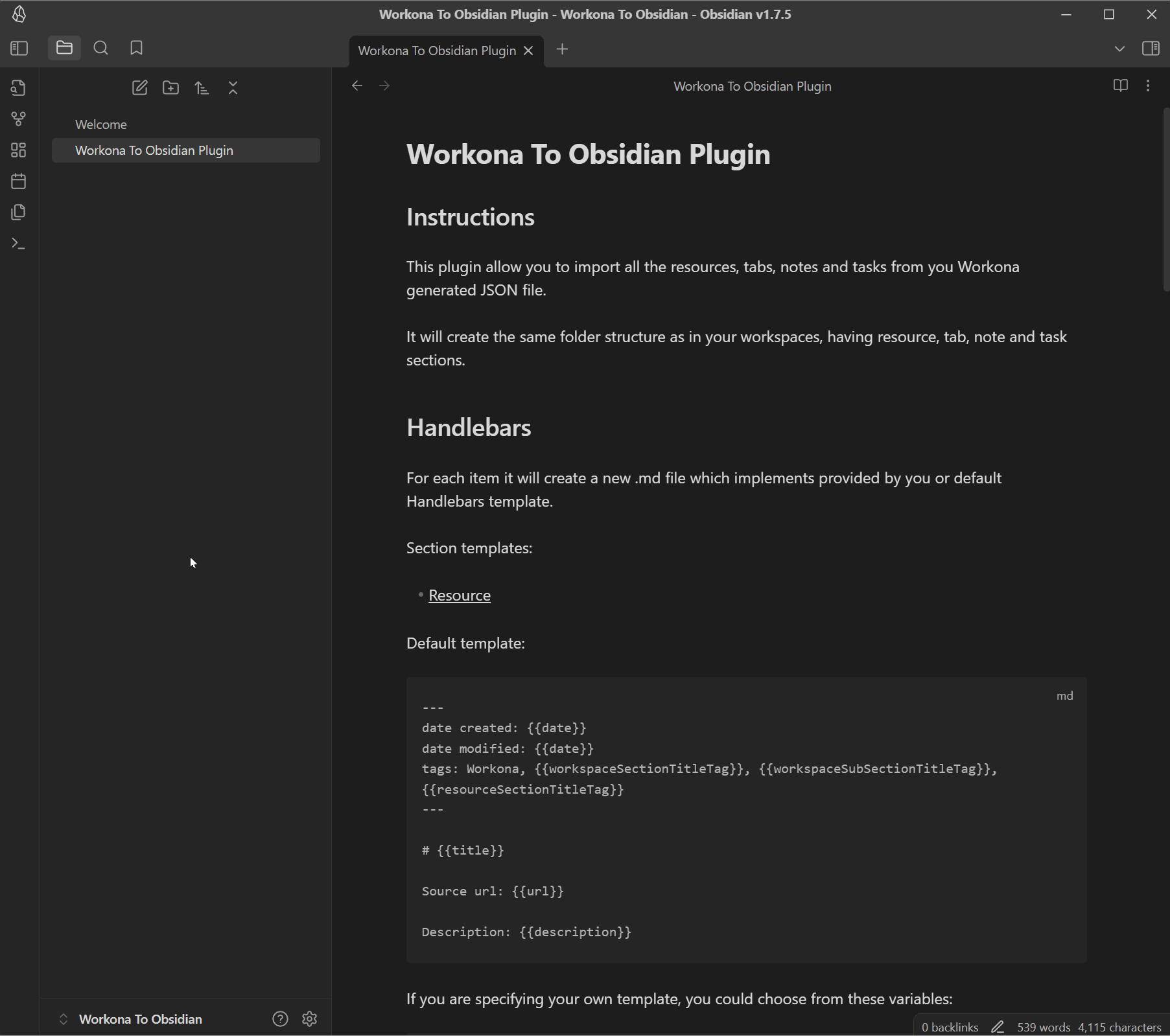Open canvas ribbon icon
Screen dimensions: 1170x1036
[x=19, y=150]
